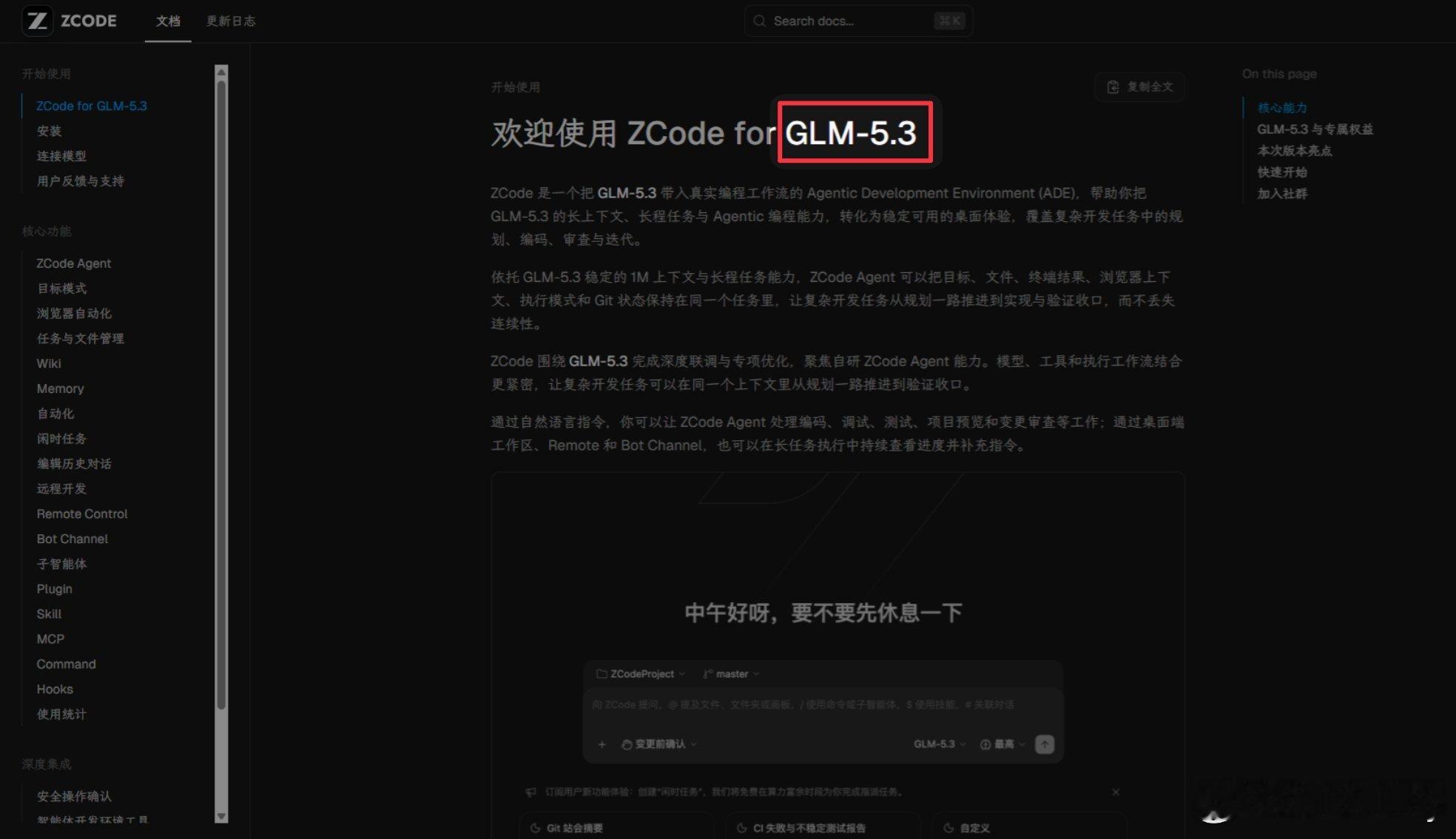Click the megaphone announcement icon
The width and height of the screenshot is (1456, 839).
click(x=530, y=792)
